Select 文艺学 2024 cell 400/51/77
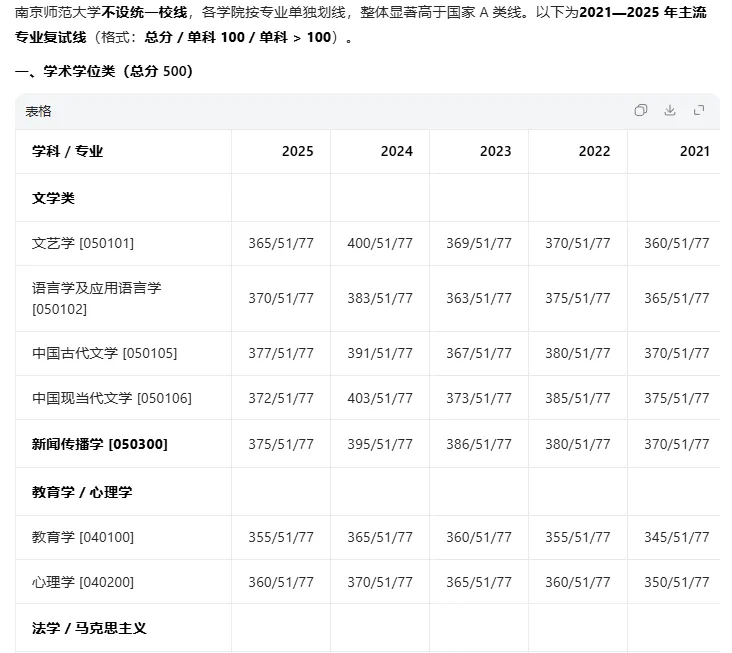 (380, 243)
